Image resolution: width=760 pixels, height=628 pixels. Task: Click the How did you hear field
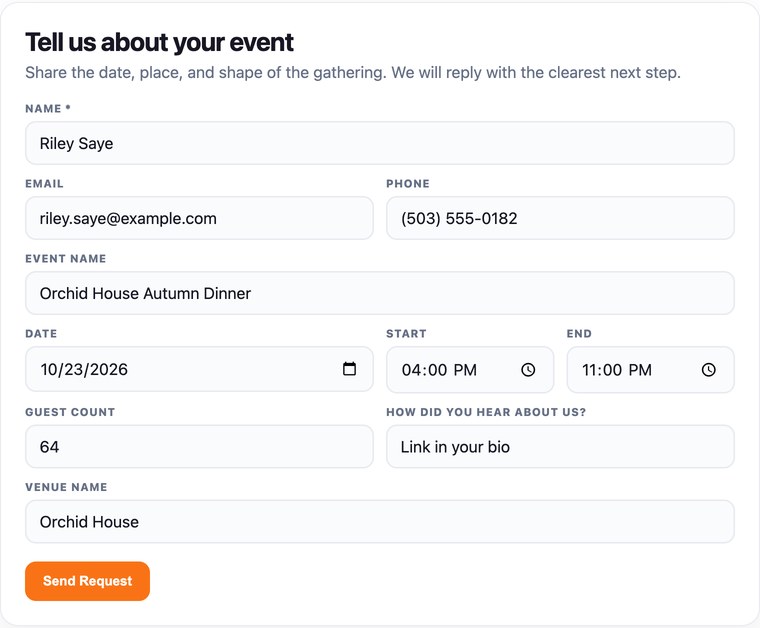point(560,446)
